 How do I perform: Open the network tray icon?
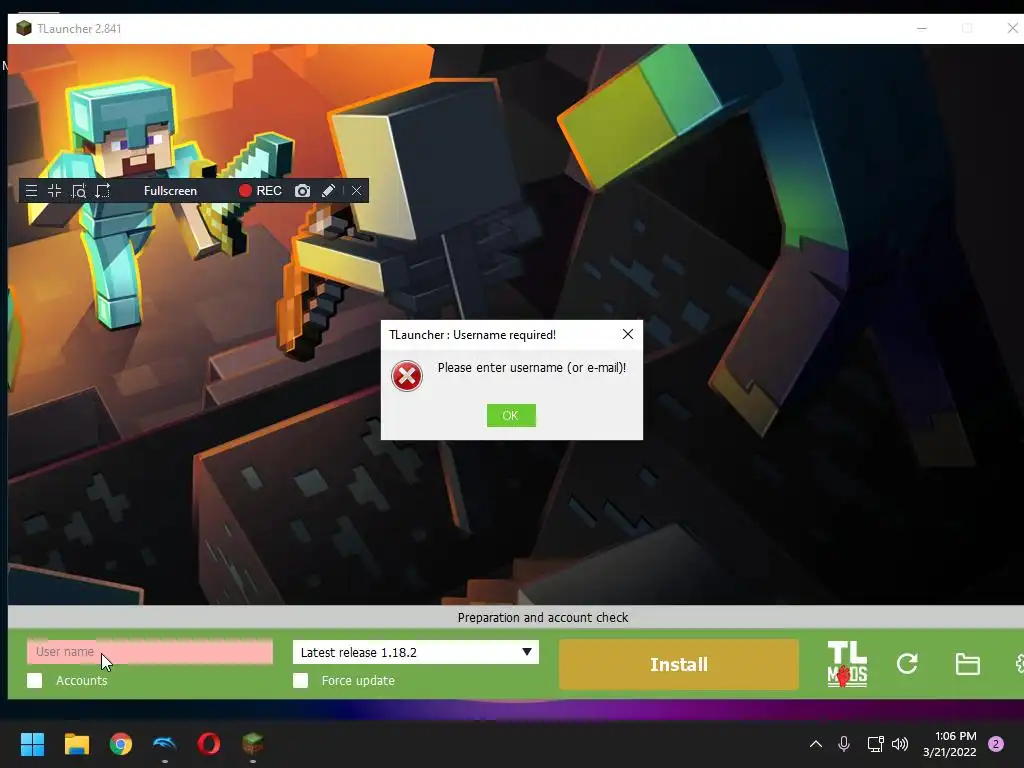tap(875, 744)
